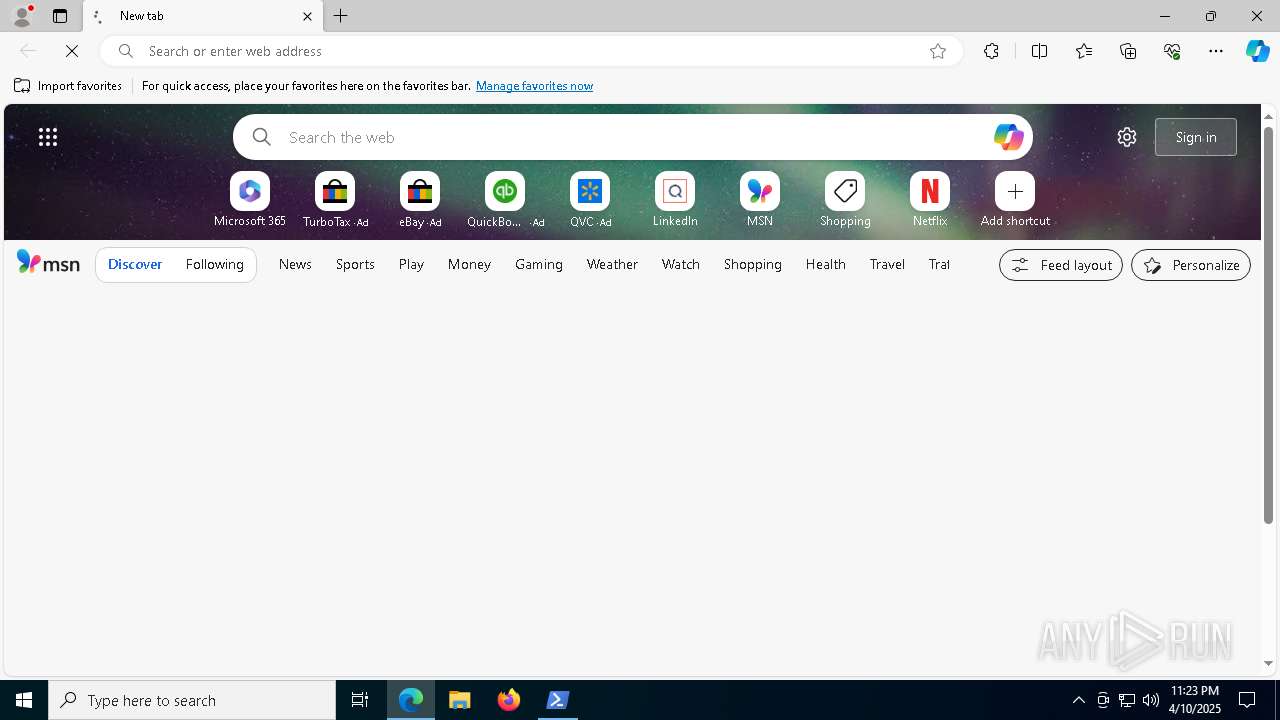
Task: Open PowerShell from the taskbar
Action: (x=558, y=700)
